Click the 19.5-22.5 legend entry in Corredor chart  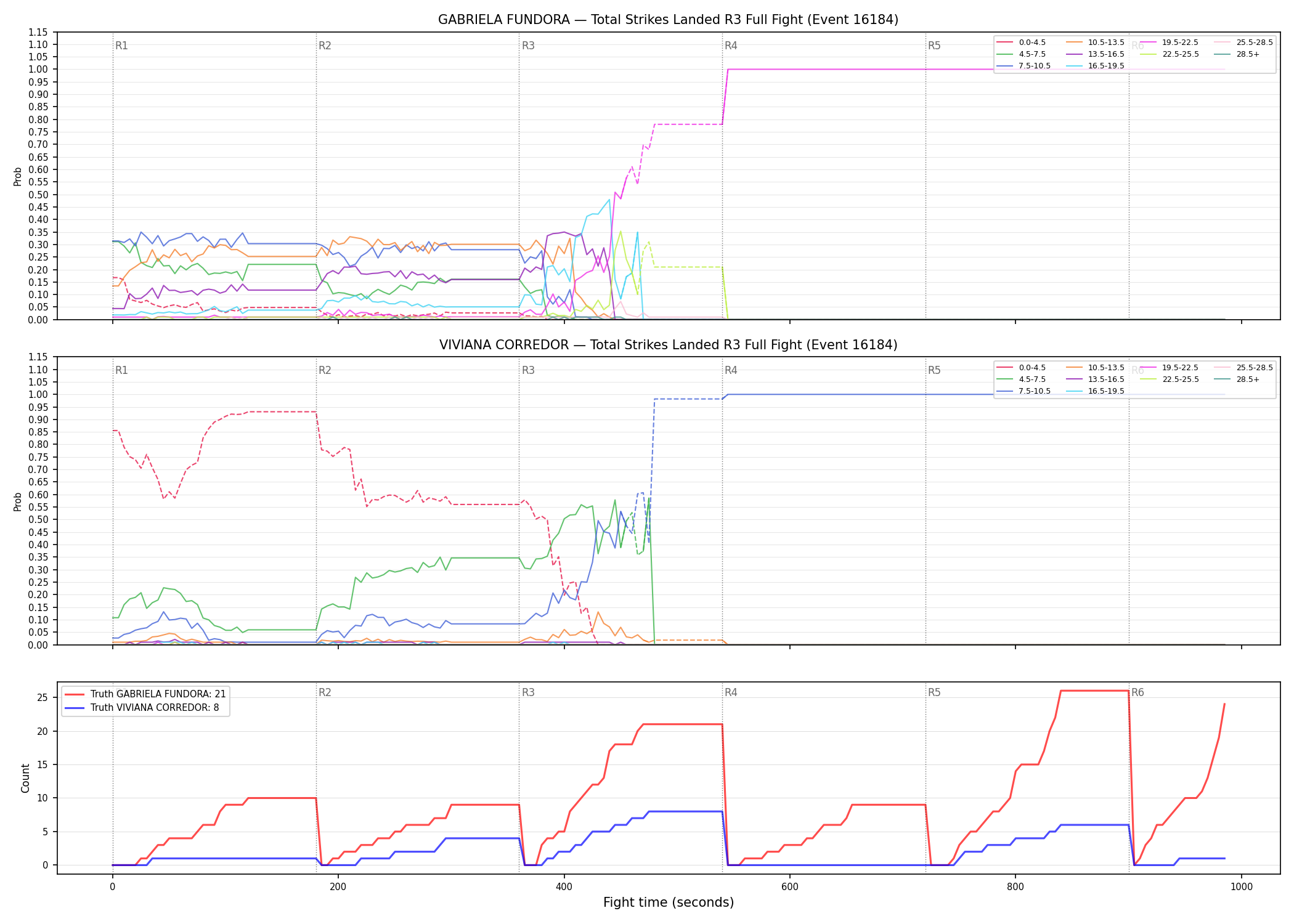tap(1169, 368)
